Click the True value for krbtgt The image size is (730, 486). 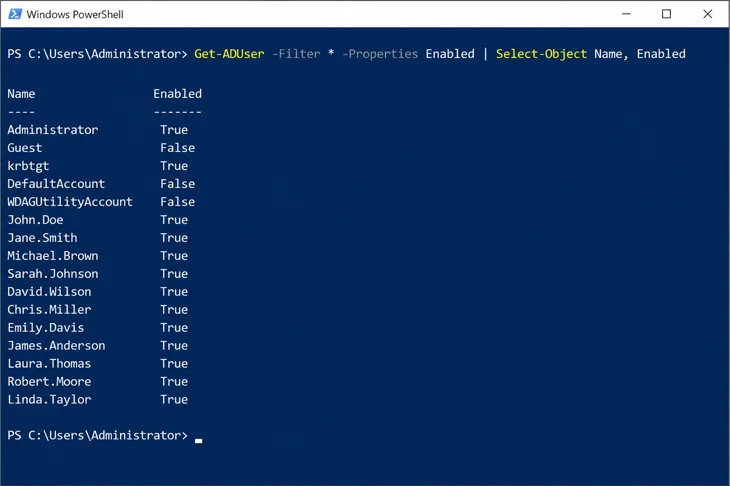point(174,166)
